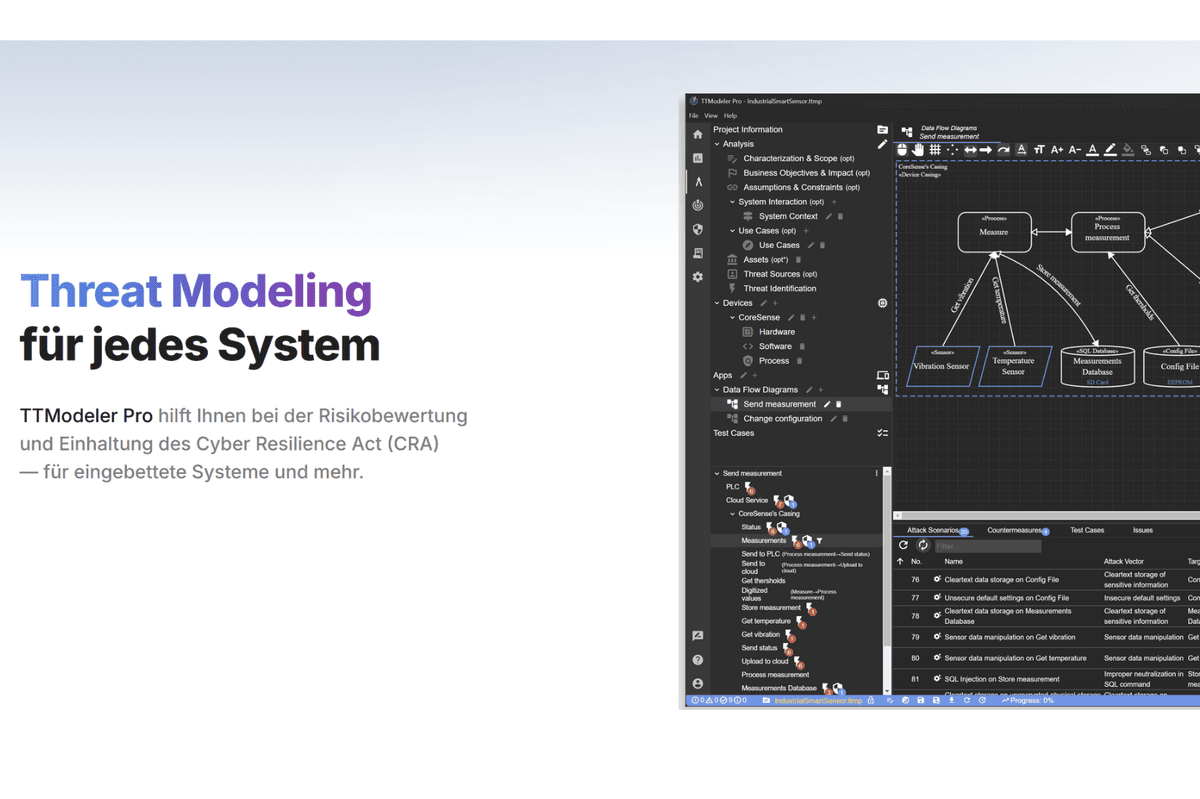Toggle the grid icon in the diagram toolbar
Screen dimensions: 1200x799
(x=935, y=150)
